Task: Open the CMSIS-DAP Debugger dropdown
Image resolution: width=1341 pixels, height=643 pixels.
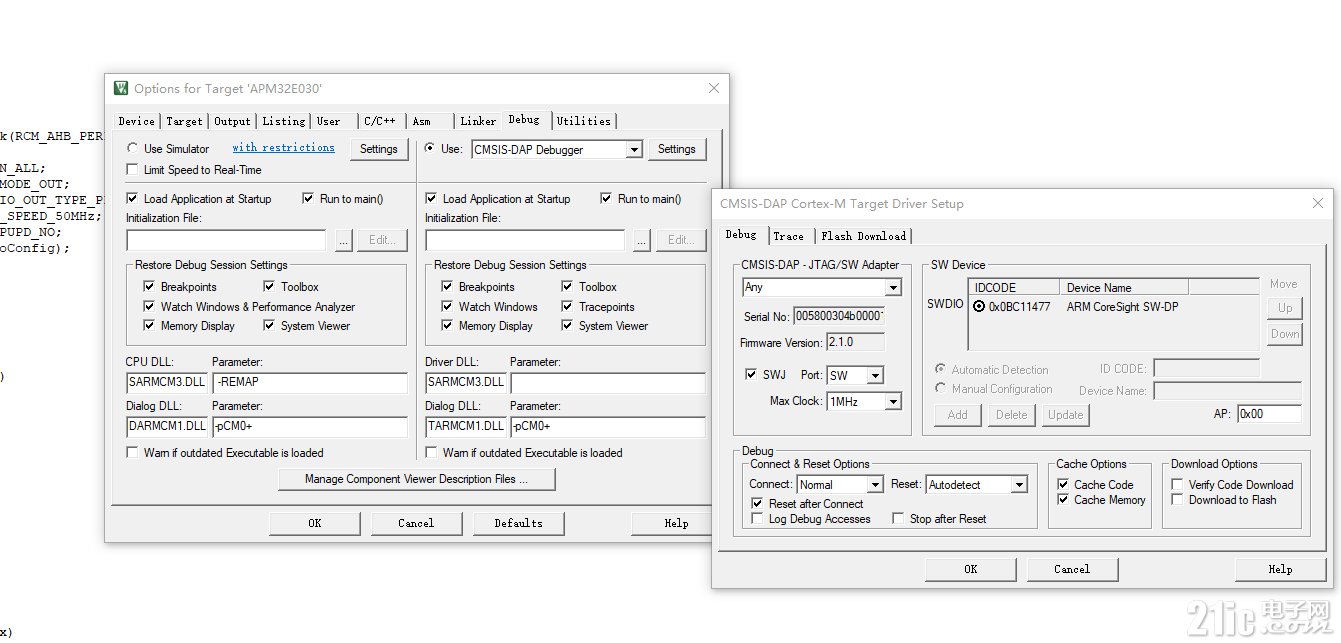Action: [634, 150]
